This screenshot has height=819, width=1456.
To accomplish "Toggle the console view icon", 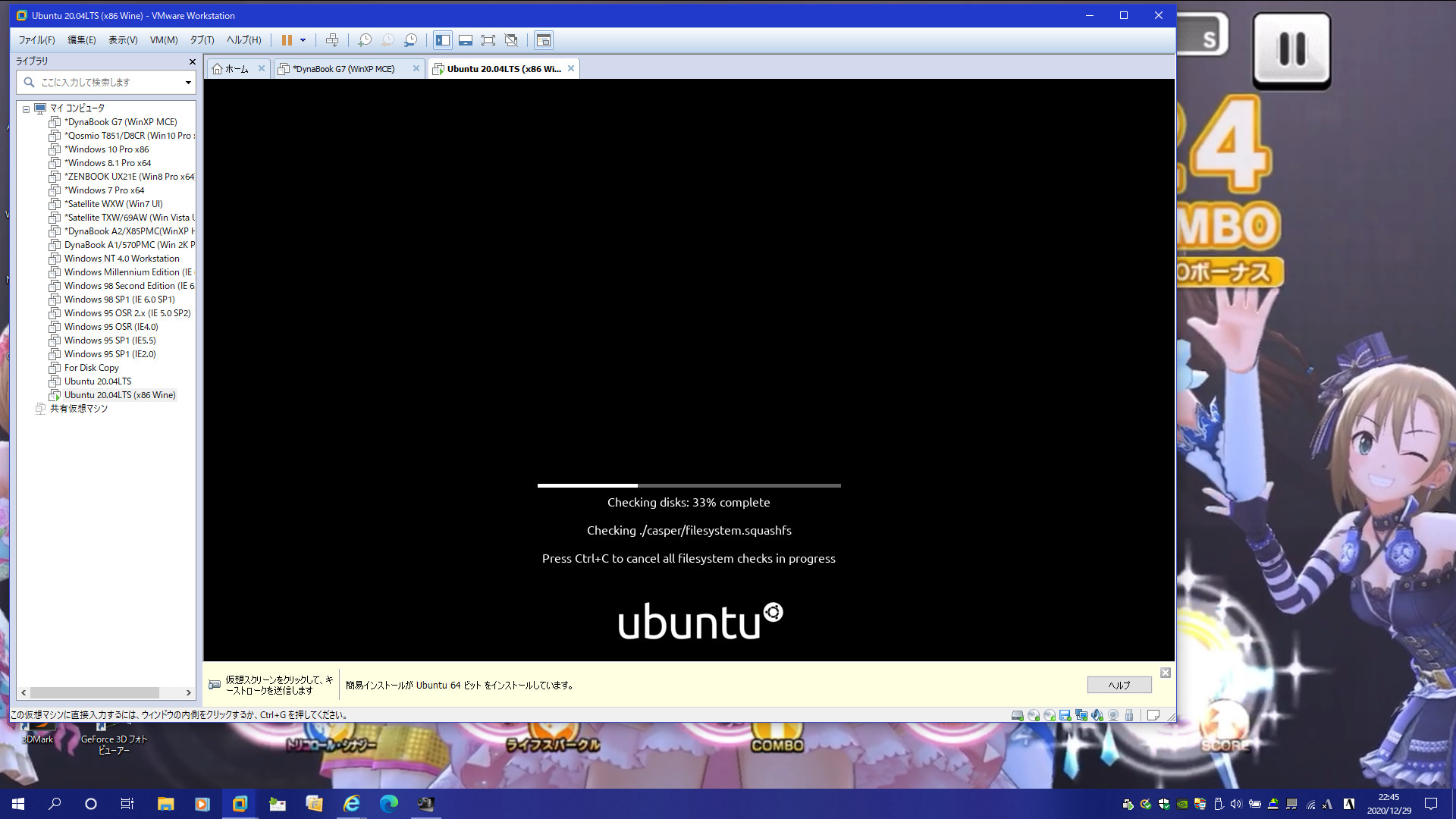I will [544, 40].
